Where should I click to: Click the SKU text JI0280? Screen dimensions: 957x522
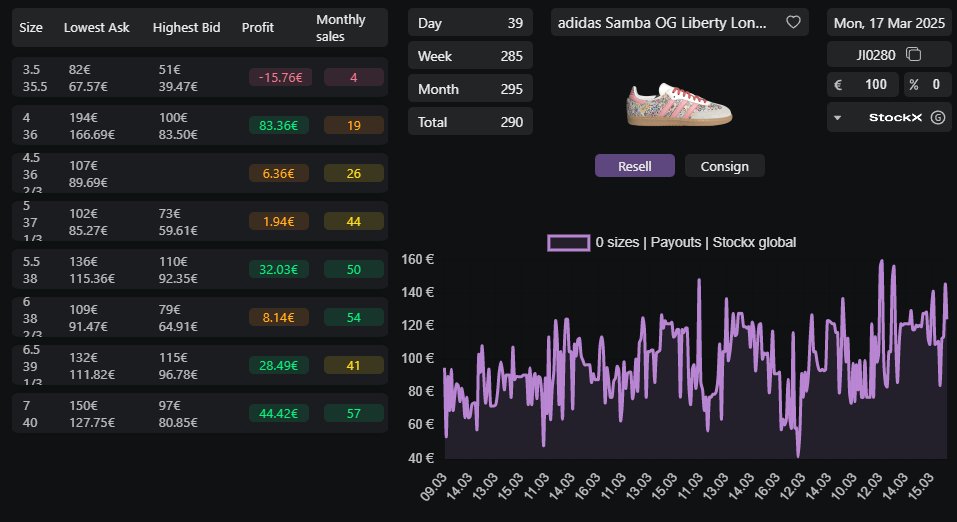tap(876, 55)
